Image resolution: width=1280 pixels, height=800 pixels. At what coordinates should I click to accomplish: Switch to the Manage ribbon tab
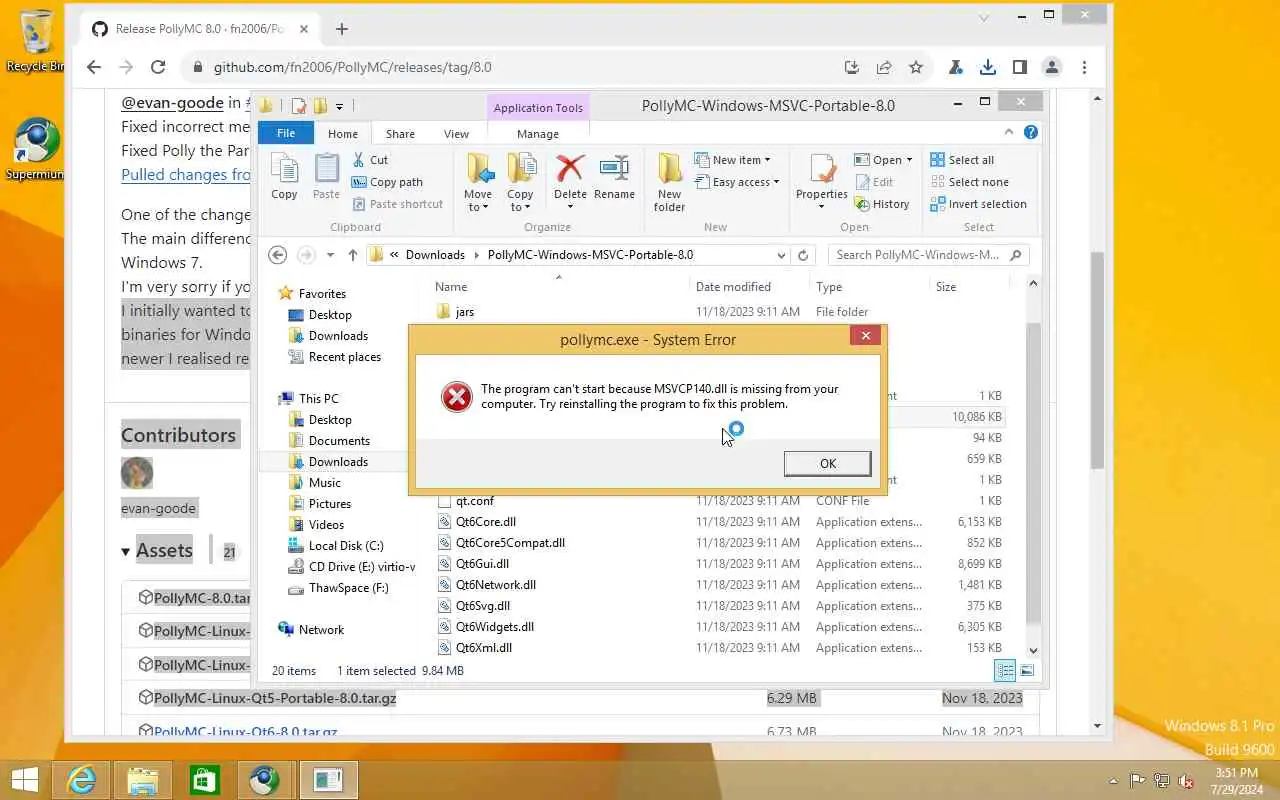pyautogui.click(x=538, y=133)
